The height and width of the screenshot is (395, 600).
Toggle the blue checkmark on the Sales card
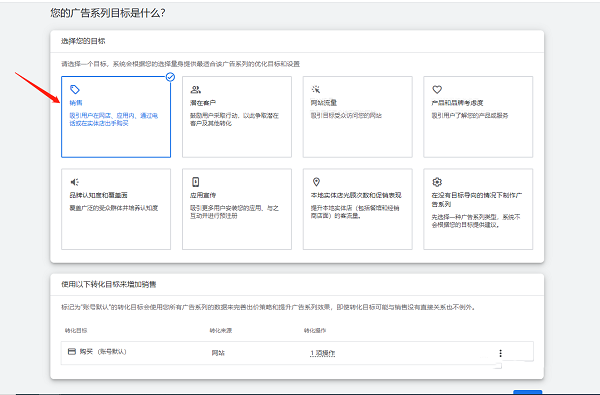click(170, 77)
